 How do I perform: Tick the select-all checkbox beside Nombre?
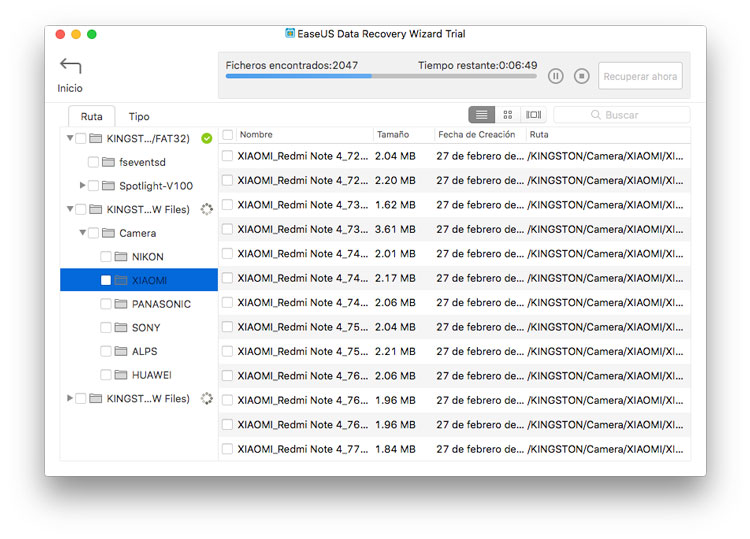(228, 135)
